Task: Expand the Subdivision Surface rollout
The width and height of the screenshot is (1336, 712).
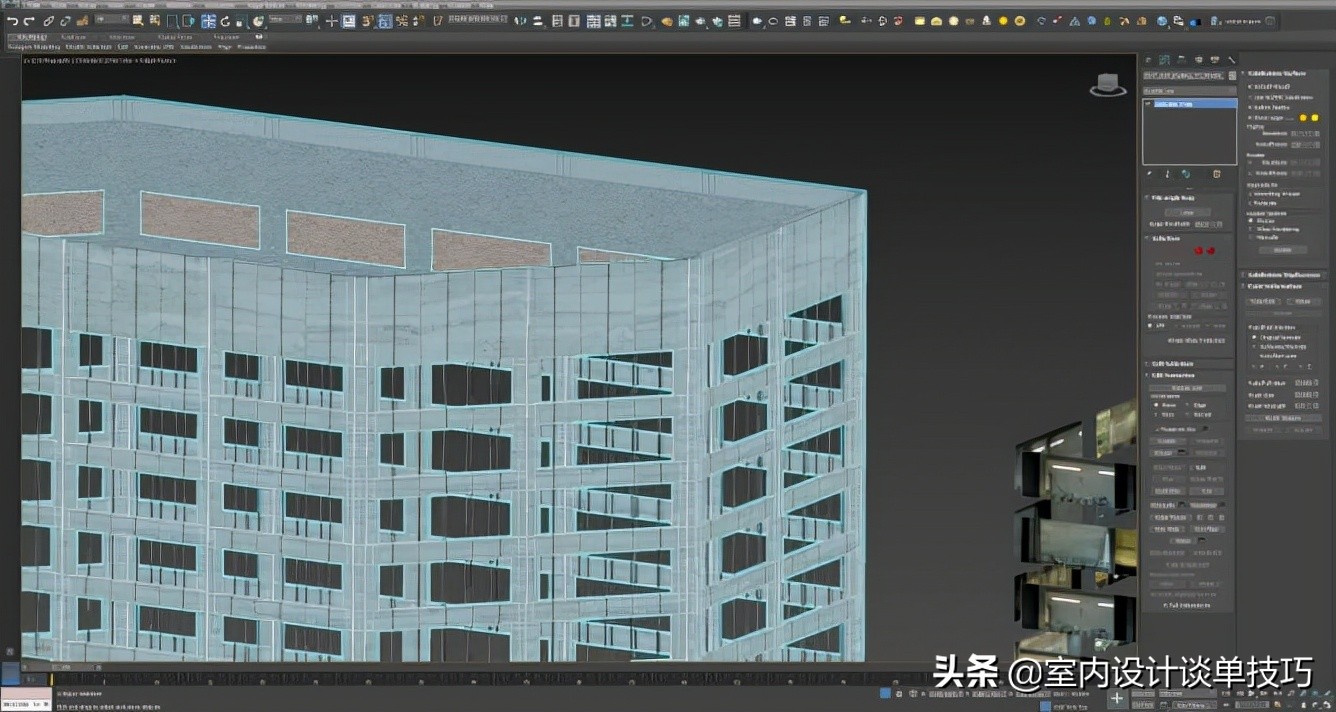Action: [x=1275, y=73]
